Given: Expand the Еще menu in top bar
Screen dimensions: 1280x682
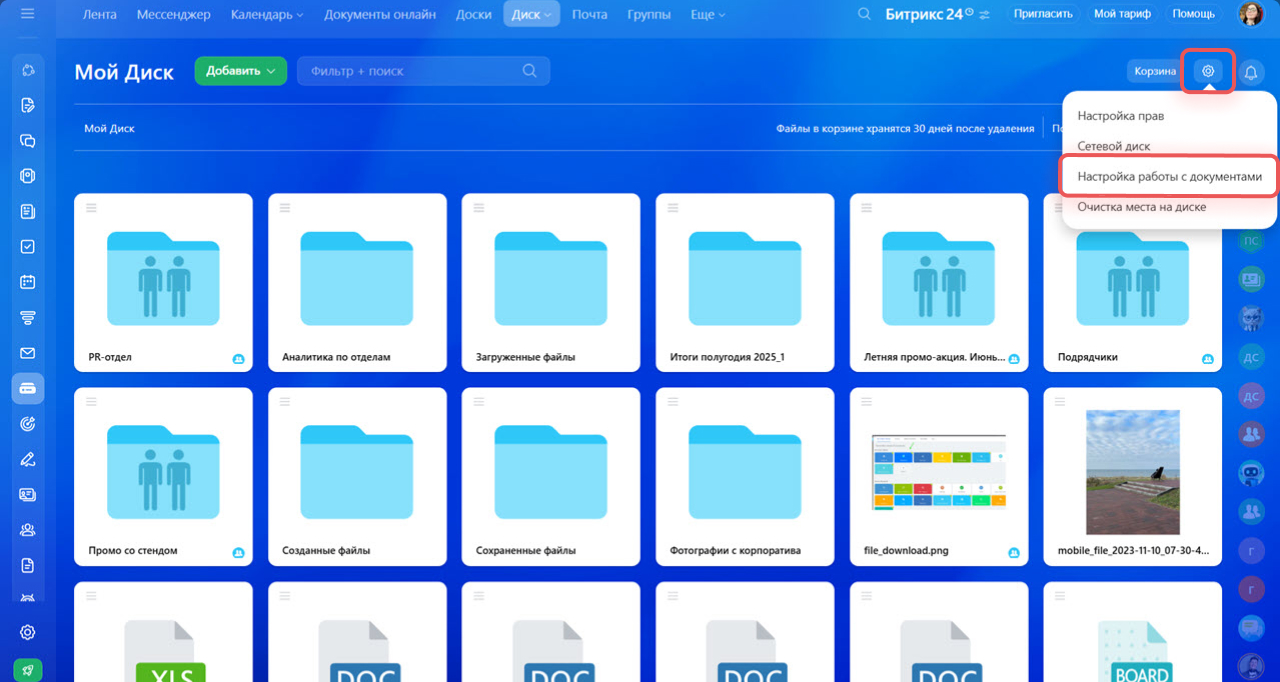Looking at the screenshot, I should pos(708,14).
